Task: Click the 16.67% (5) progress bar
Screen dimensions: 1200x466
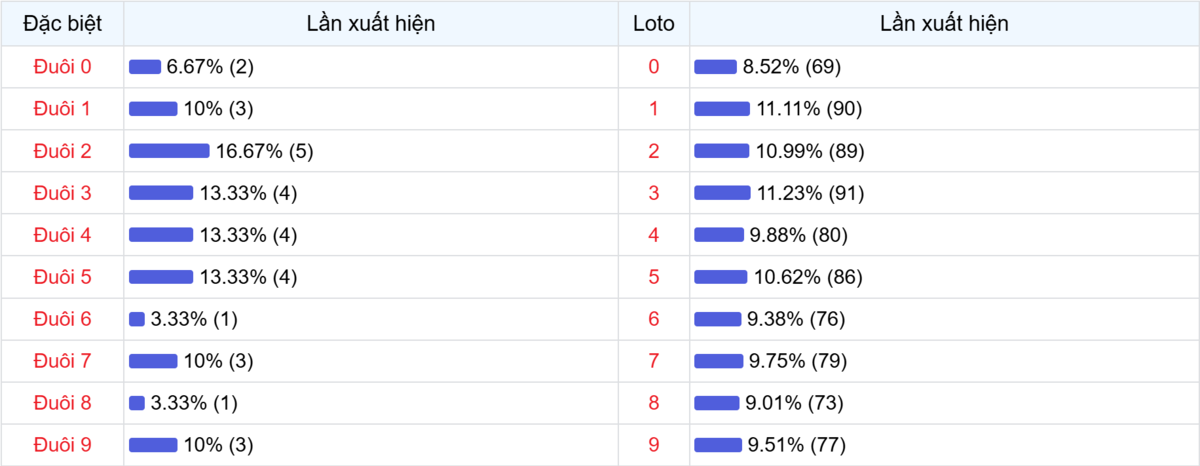Action: pos(169,151)
